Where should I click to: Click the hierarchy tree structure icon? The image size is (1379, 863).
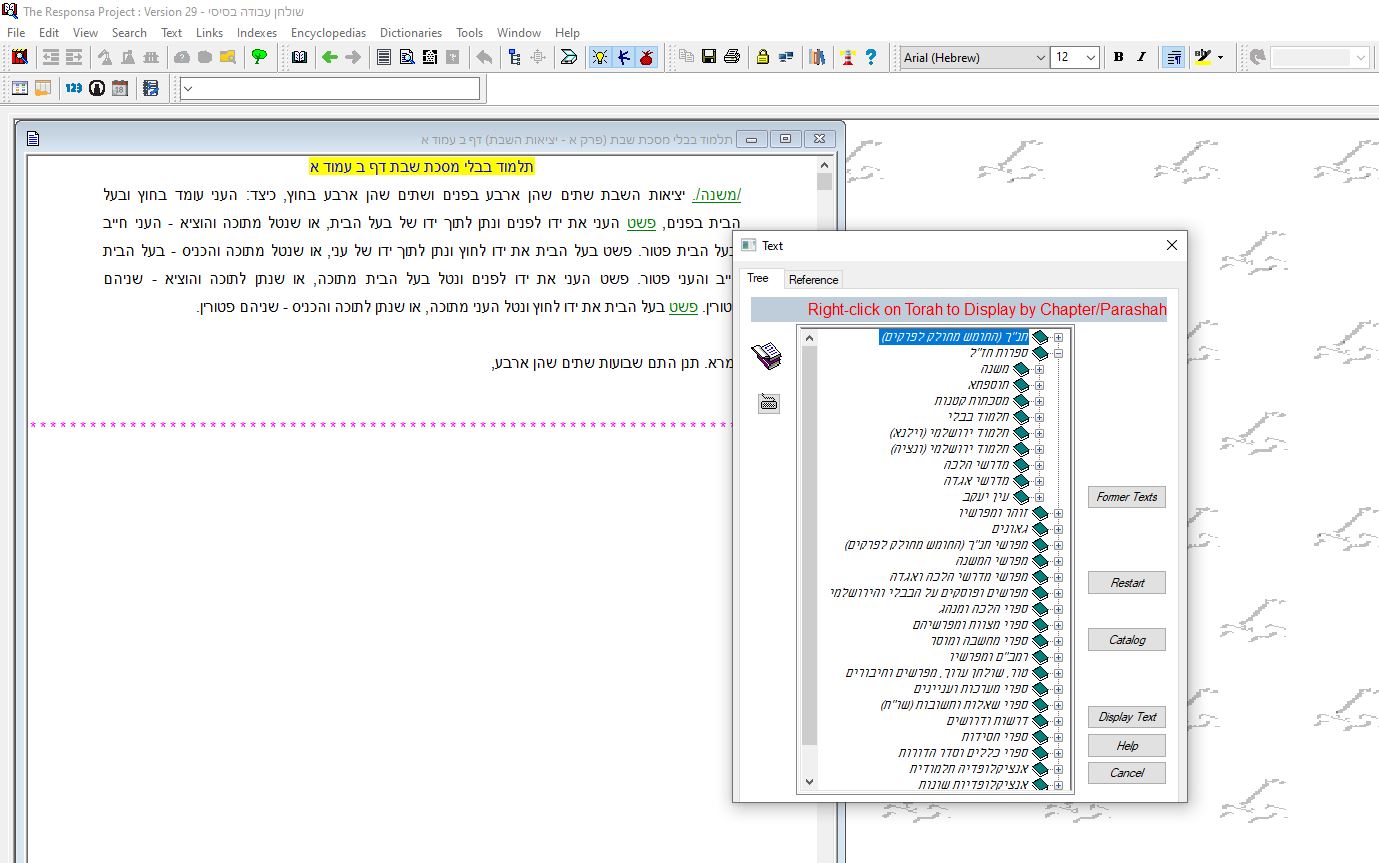pyautogui.click(x=514, y=57)
